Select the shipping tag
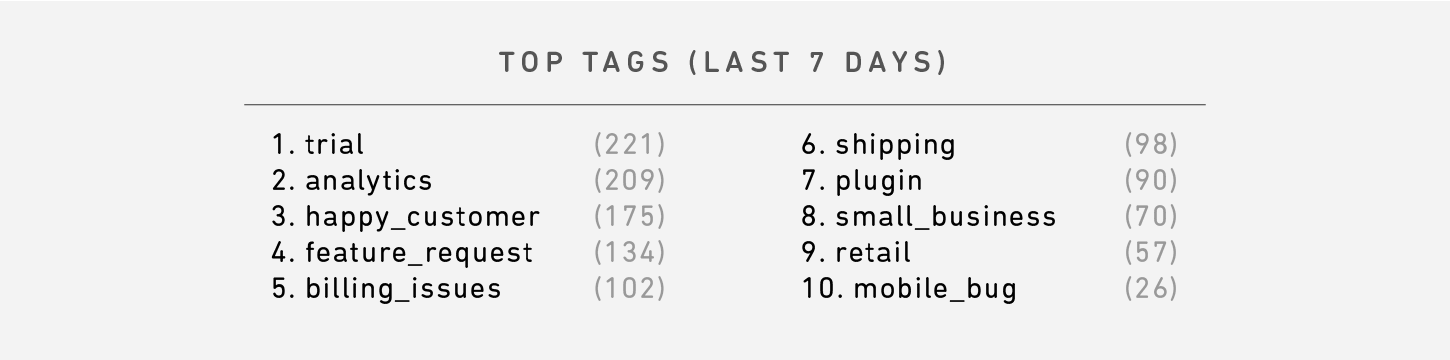 (896, 145)
